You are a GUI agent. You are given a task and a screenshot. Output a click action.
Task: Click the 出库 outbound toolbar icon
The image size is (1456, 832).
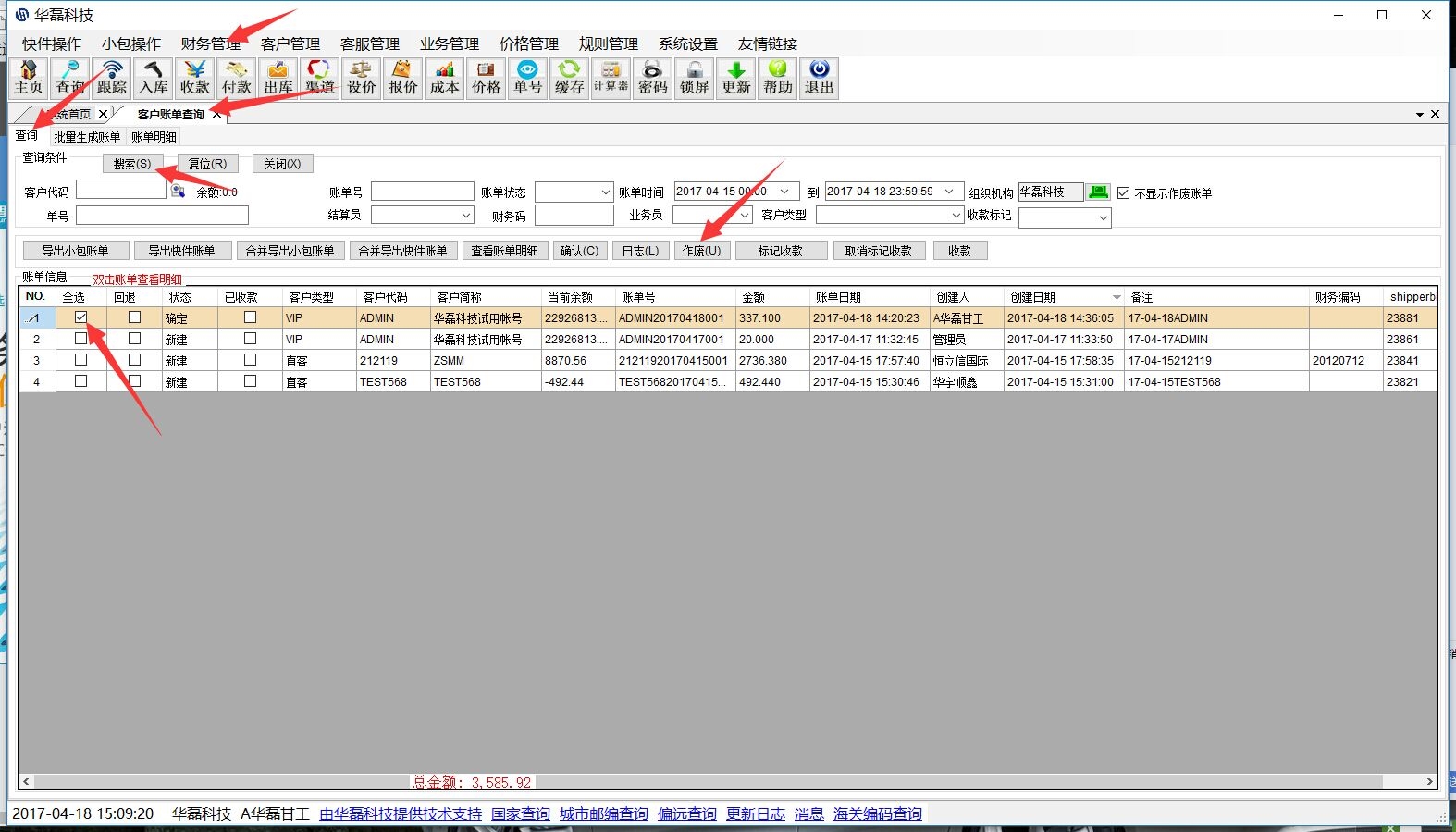click(278, 78)
